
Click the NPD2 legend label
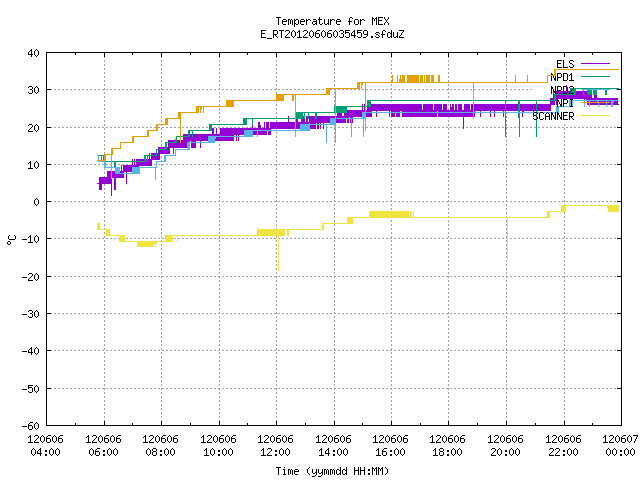point(562,90)
